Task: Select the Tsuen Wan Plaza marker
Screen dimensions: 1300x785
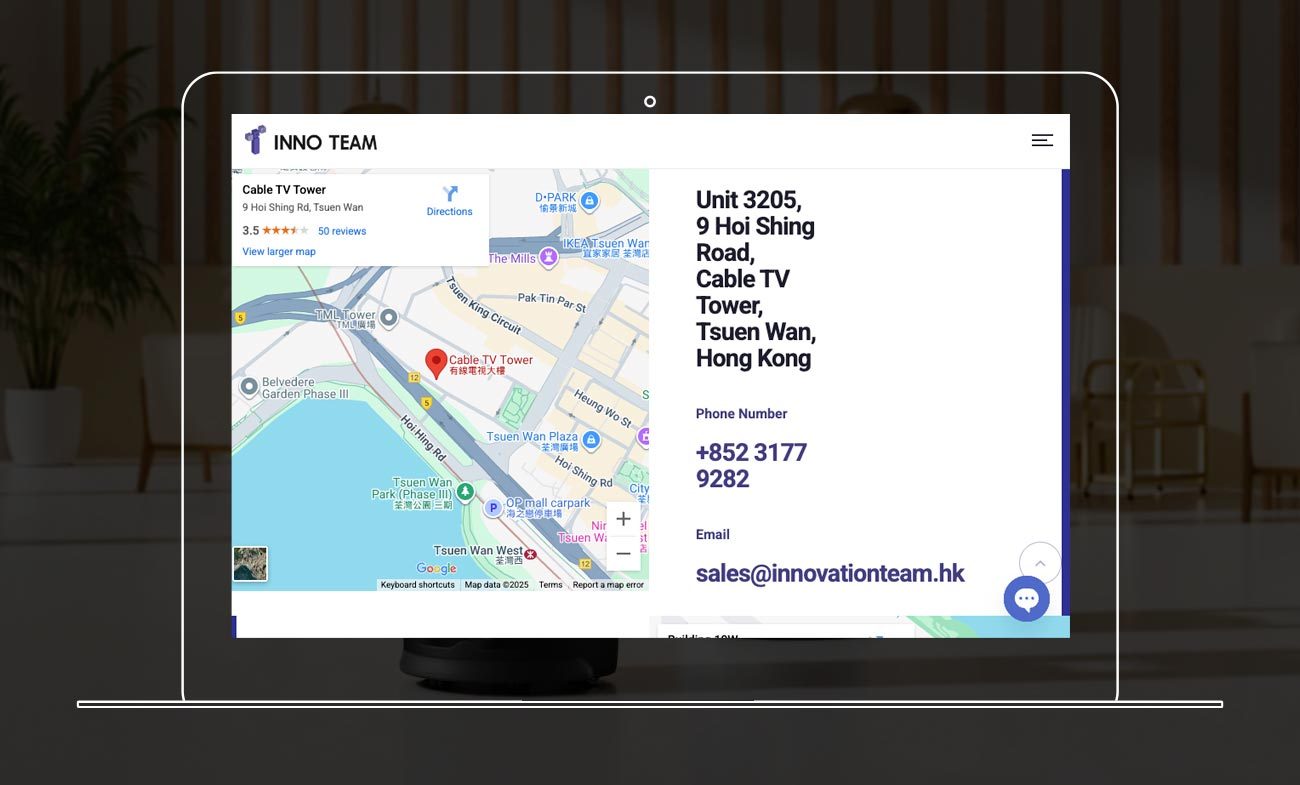Action: [x=591, y=439]
